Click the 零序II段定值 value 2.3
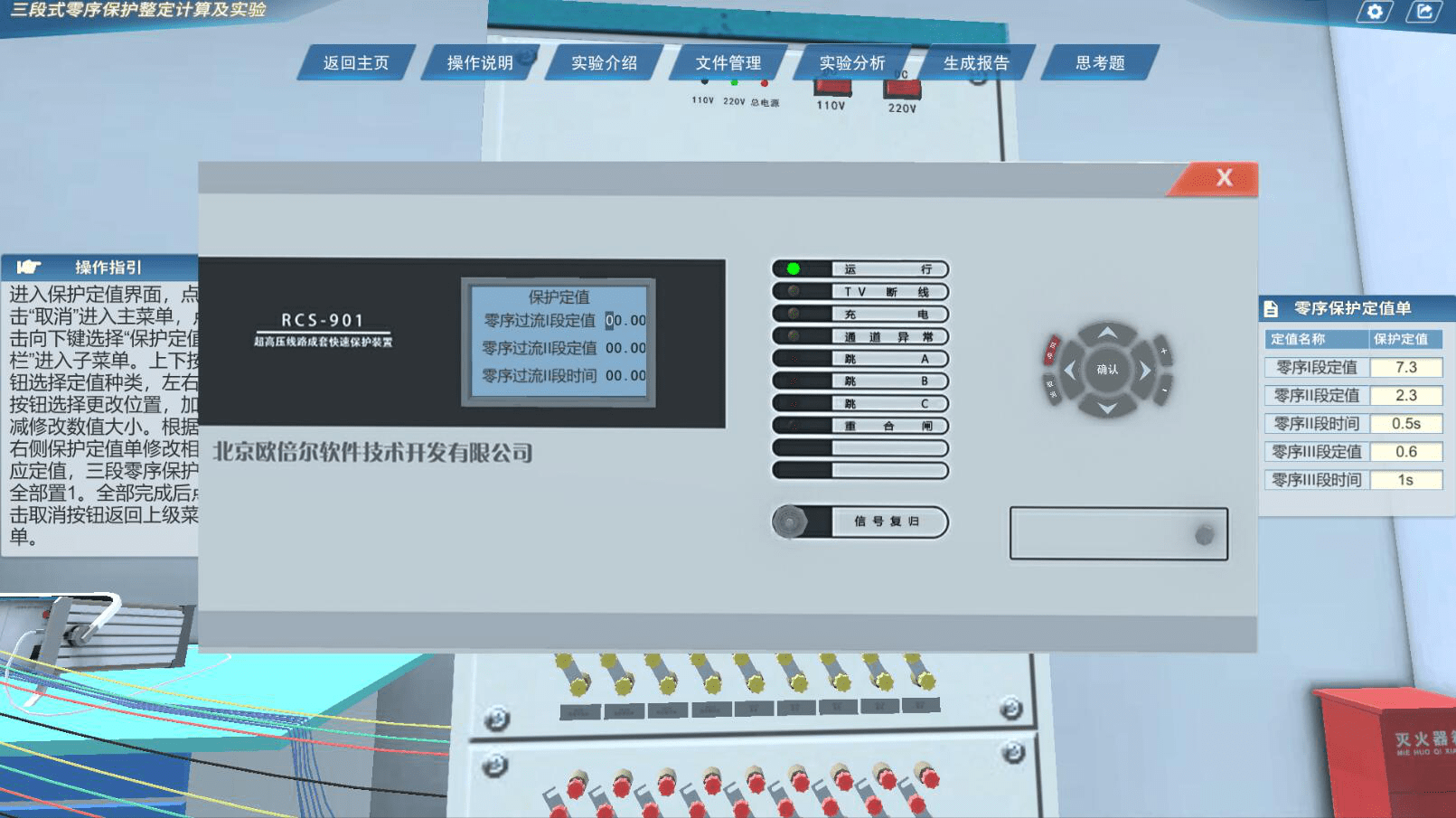The image size is (1456, 818). [1406, 395]
